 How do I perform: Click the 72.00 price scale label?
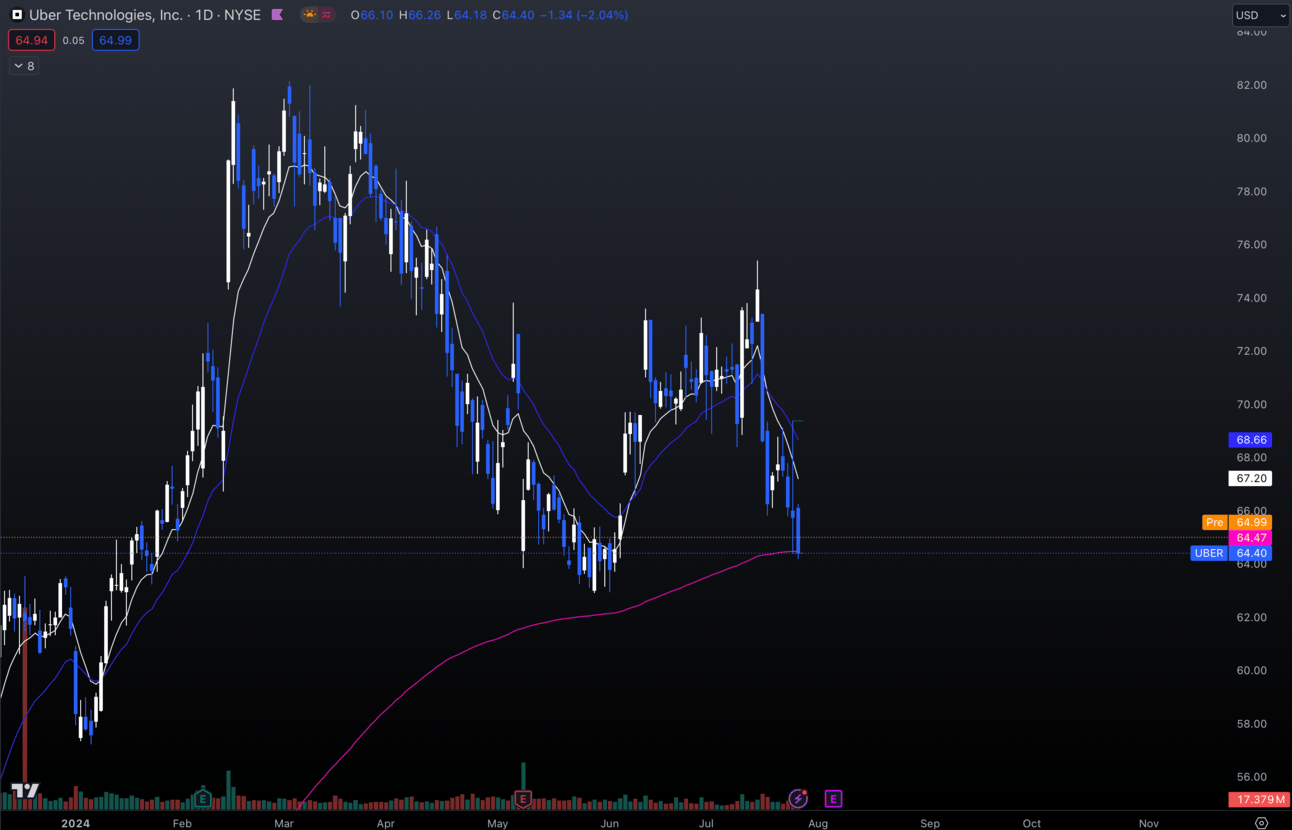(x=1252, y=351)
